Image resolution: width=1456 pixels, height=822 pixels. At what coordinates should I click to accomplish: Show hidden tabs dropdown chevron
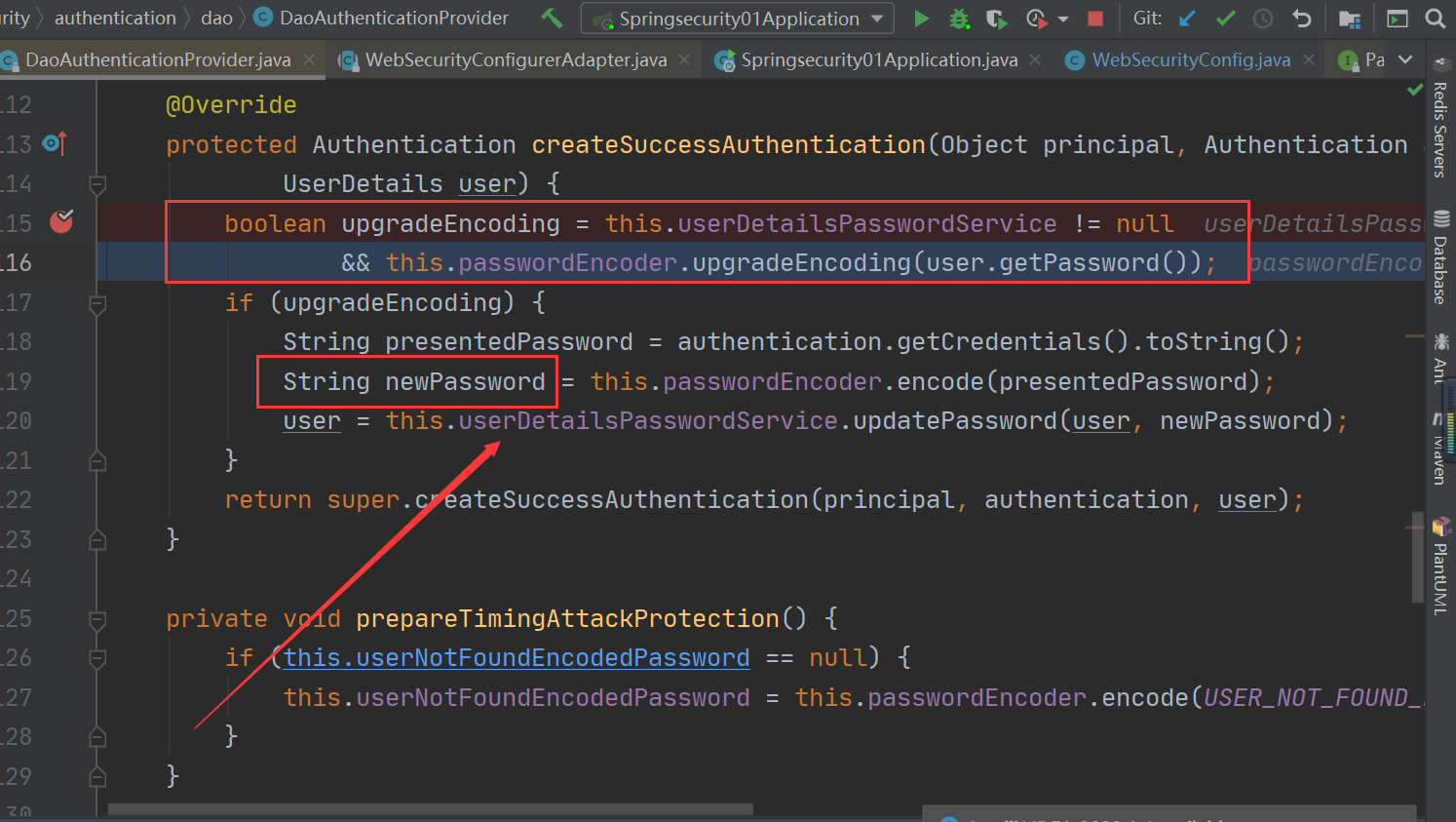[x=1405, y=60]
